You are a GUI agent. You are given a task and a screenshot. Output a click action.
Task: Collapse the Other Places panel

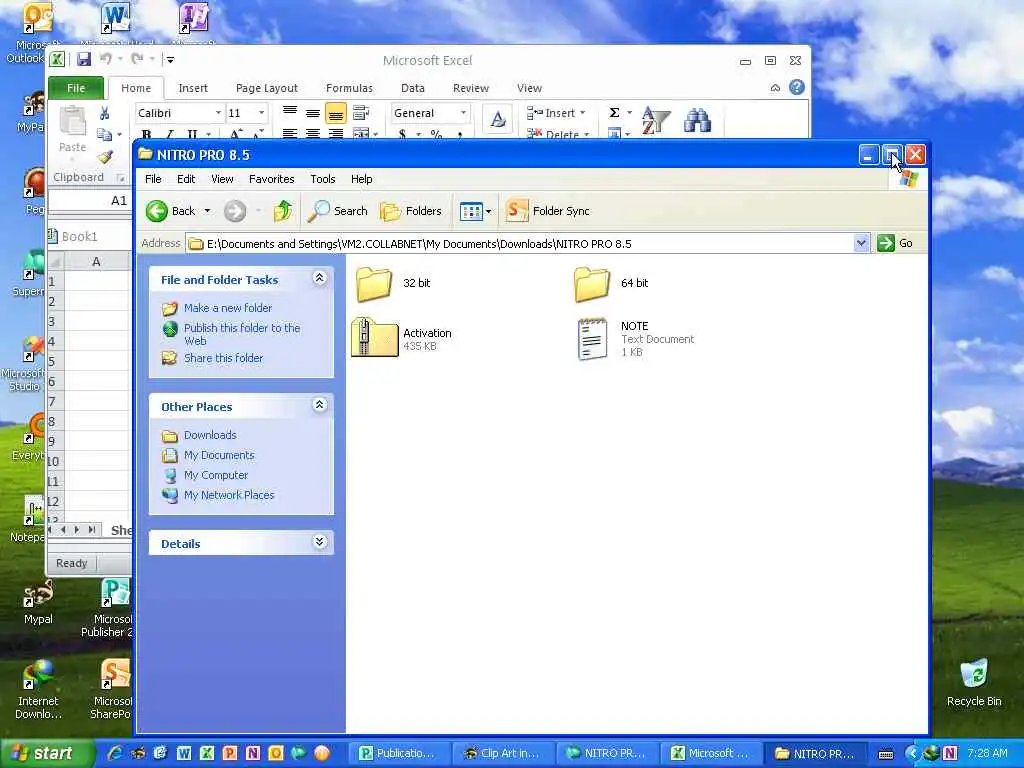pyautogui.click(x=319, y=406)
